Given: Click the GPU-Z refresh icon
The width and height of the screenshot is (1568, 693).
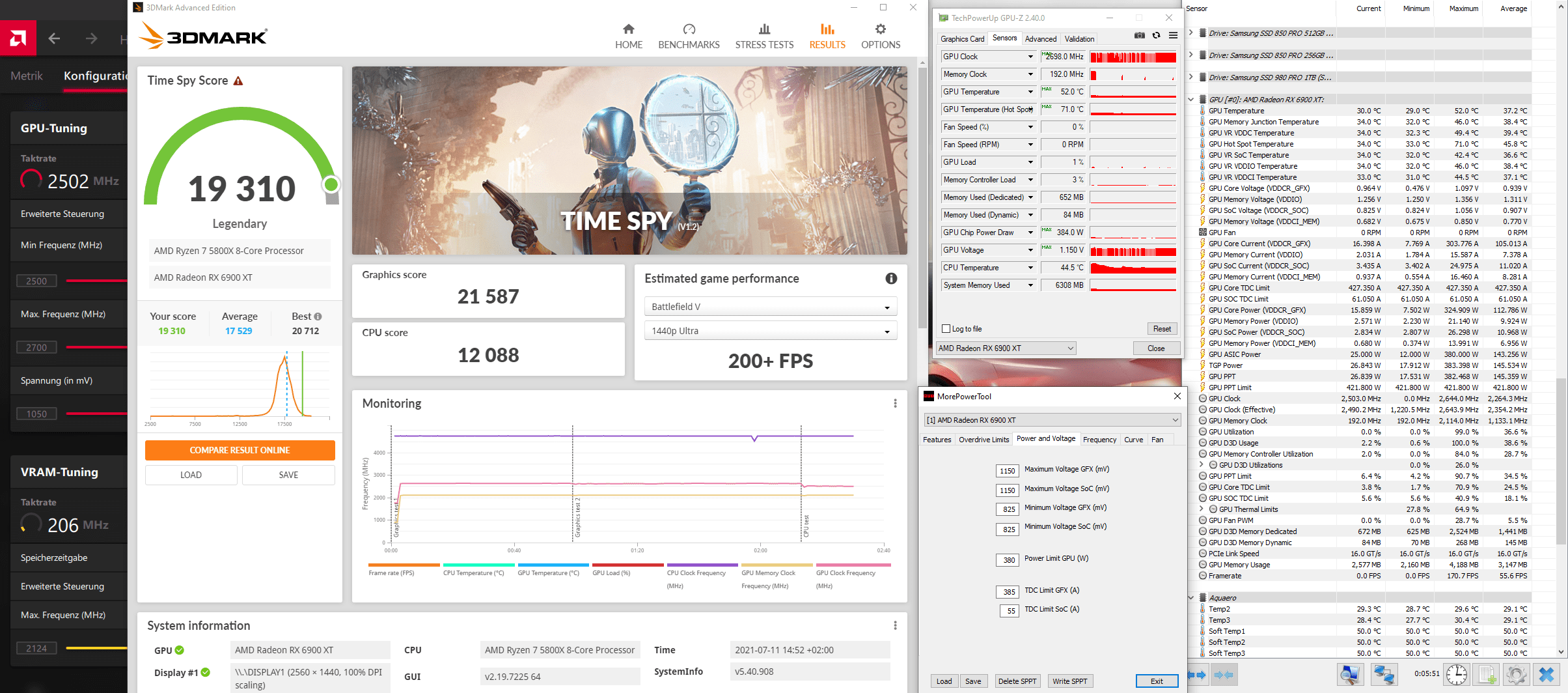Looking at the screenshot, I should (1156, 35).
